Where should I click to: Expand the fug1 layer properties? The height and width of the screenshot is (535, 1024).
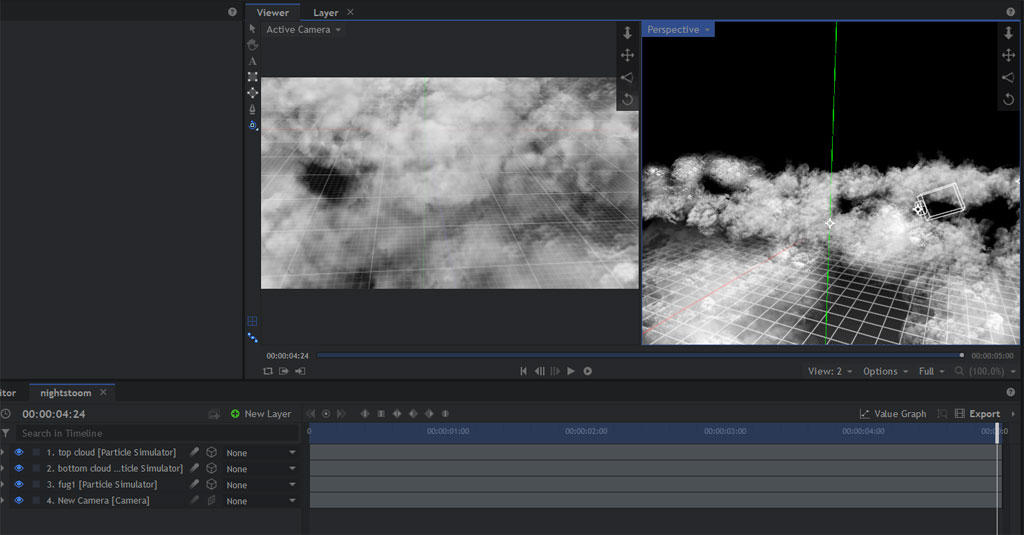(3, 485)
